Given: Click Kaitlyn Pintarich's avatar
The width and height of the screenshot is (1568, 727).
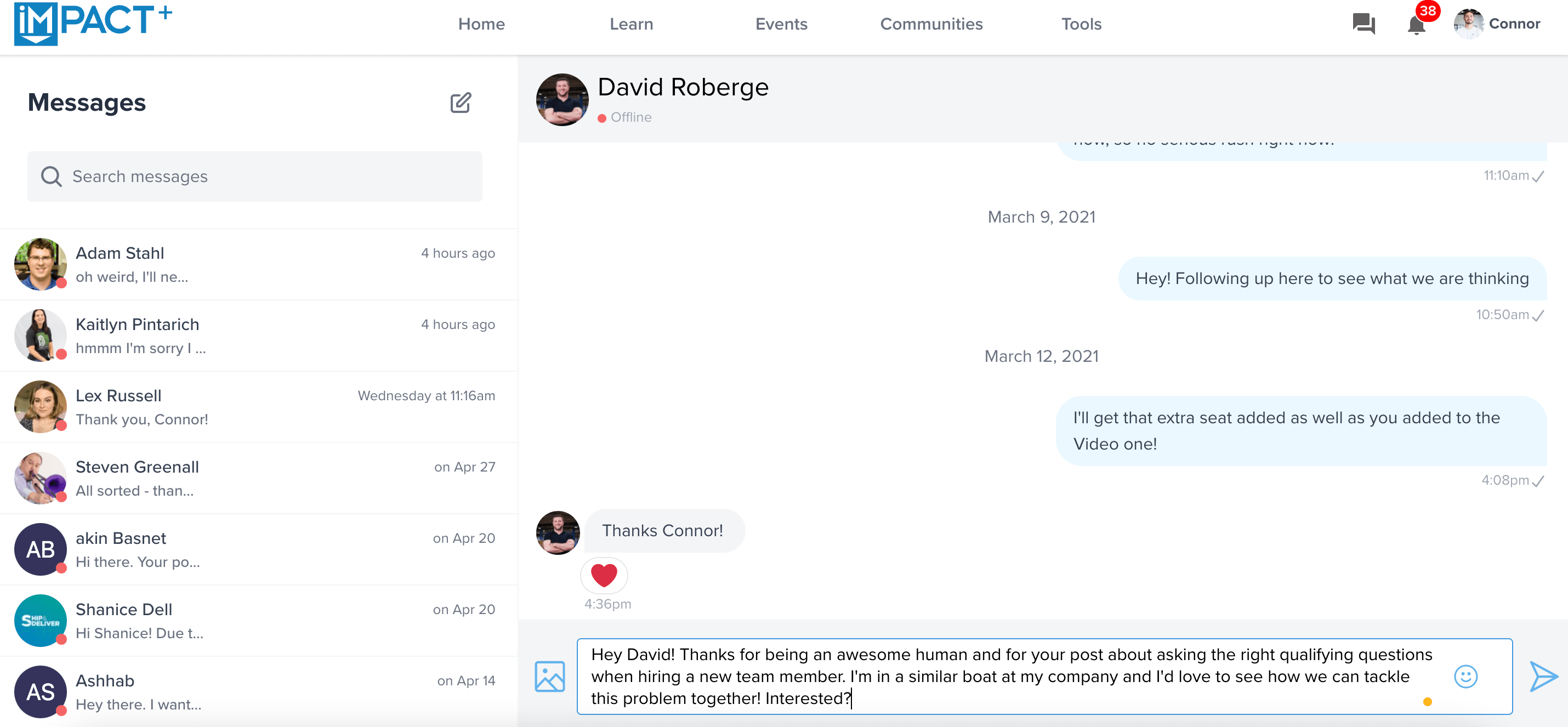Looking at the screenshot, I should pyautogui.click(x=40, y=335).
